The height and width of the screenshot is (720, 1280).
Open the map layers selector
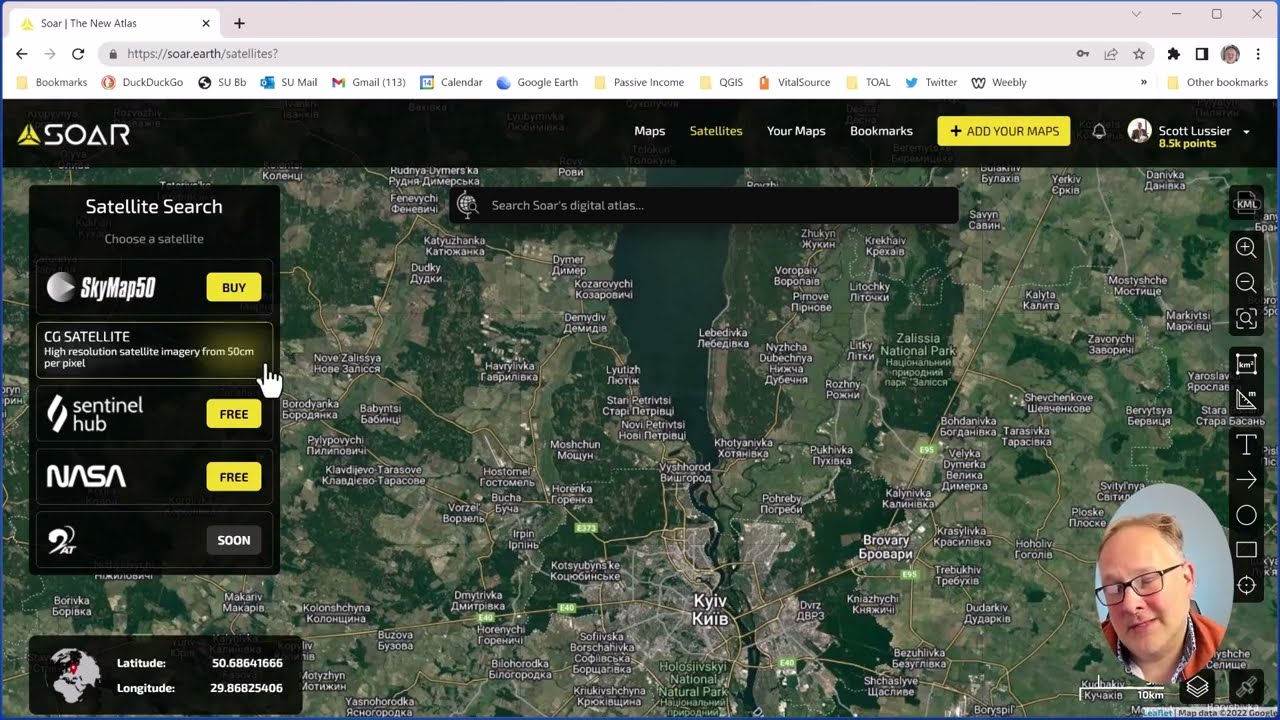[1197, 688]
